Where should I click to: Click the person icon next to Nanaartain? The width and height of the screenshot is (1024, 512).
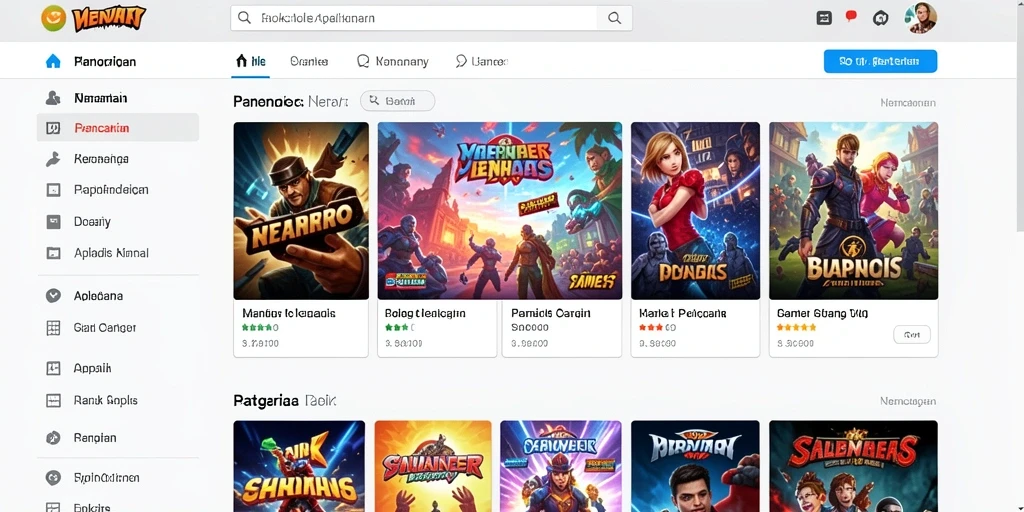53,99
